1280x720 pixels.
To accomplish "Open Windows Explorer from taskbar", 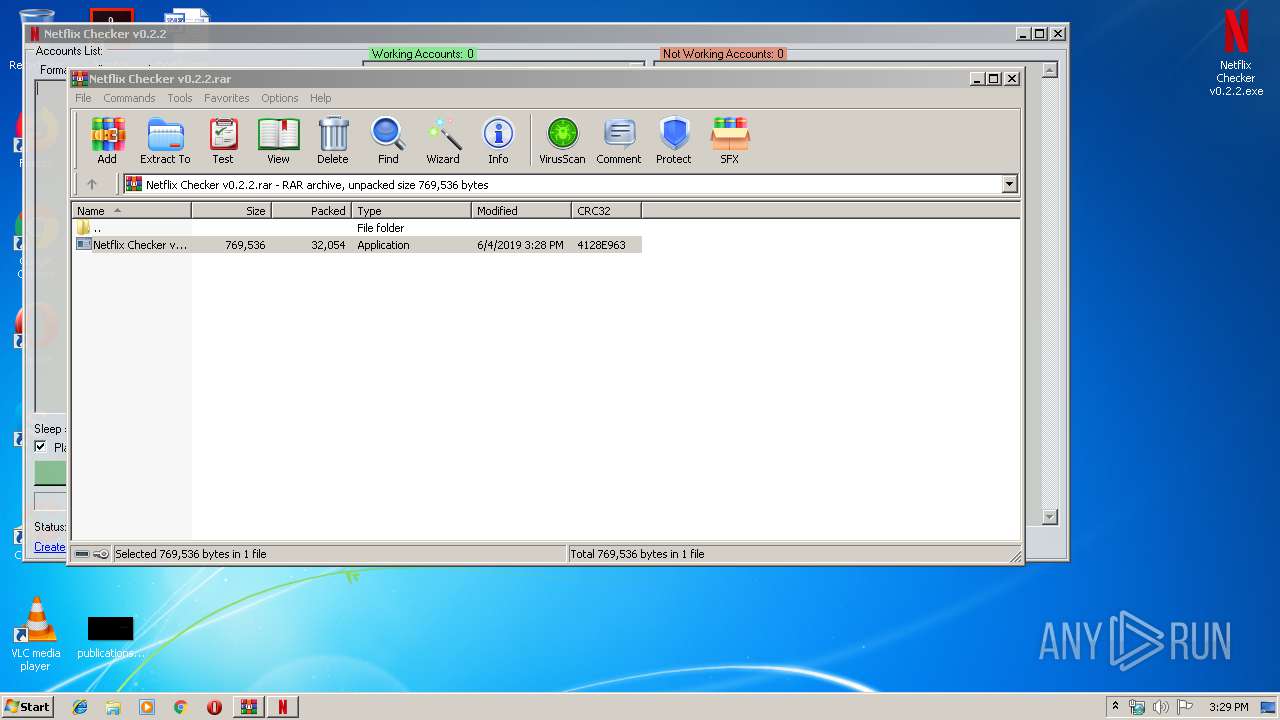I will [113, 707].
